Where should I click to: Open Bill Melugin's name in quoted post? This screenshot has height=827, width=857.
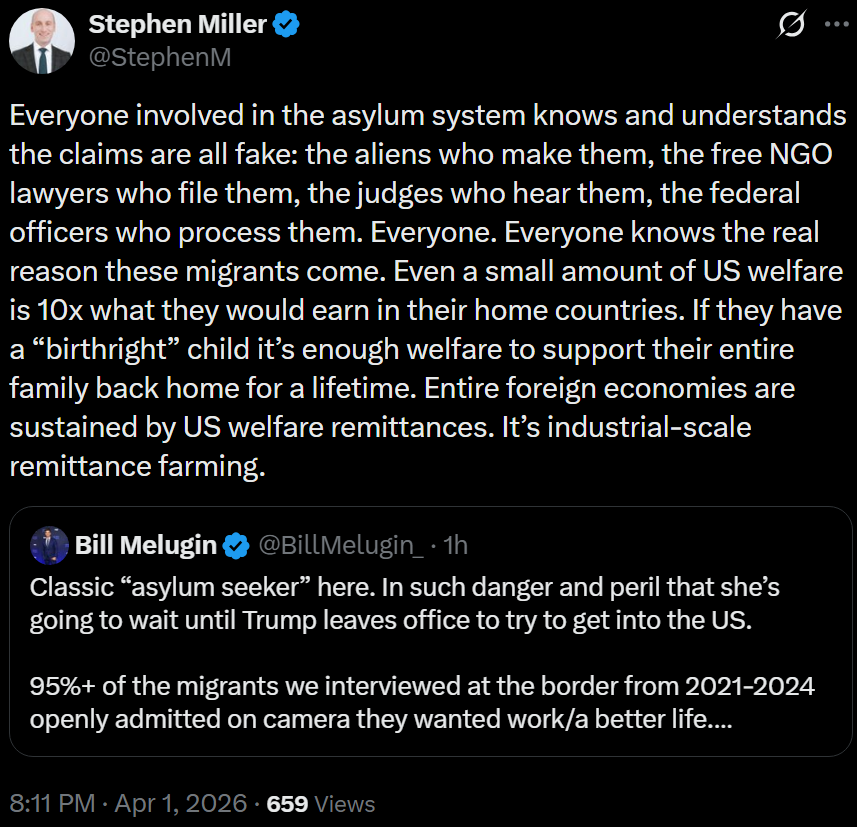[145, 545]
